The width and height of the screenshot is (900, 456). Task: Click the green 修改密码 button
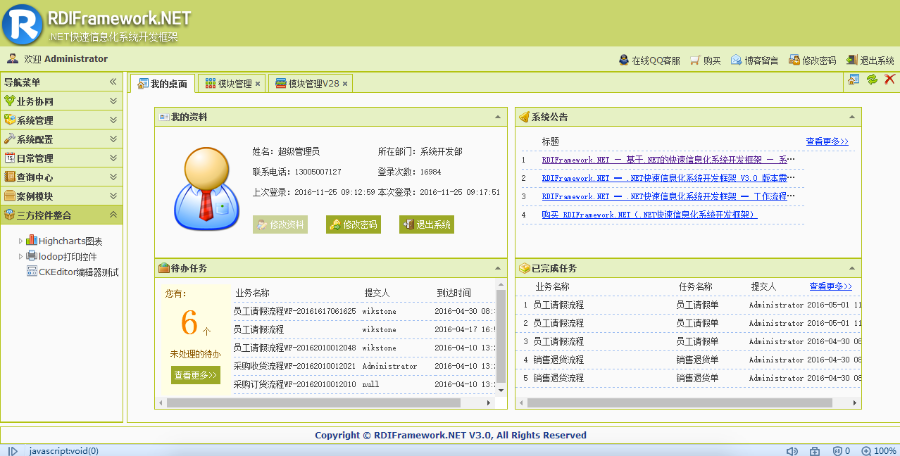[x=353, y=225]
